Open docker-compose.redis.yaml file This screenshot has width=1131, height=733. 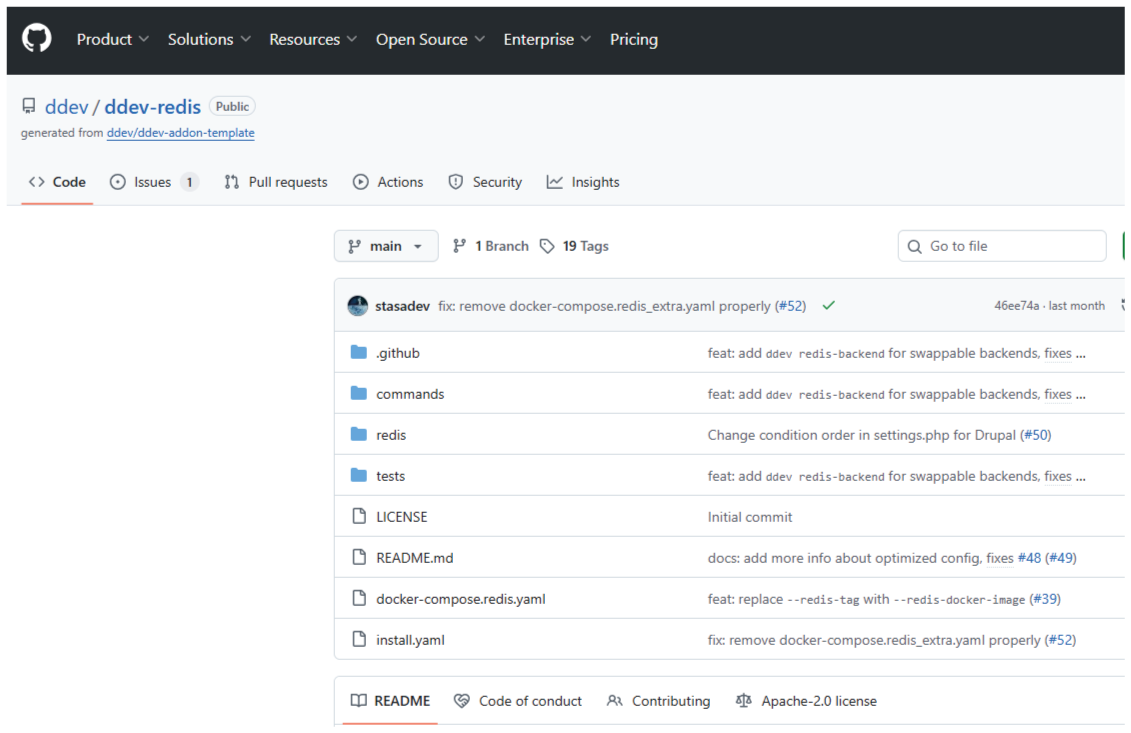click(x=461, y=600)
